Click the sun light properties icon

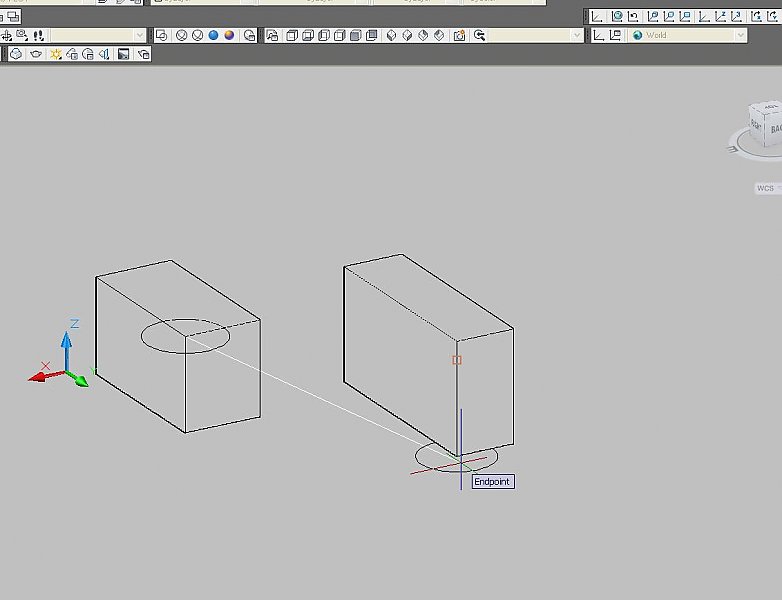click(x=57, y=54)
